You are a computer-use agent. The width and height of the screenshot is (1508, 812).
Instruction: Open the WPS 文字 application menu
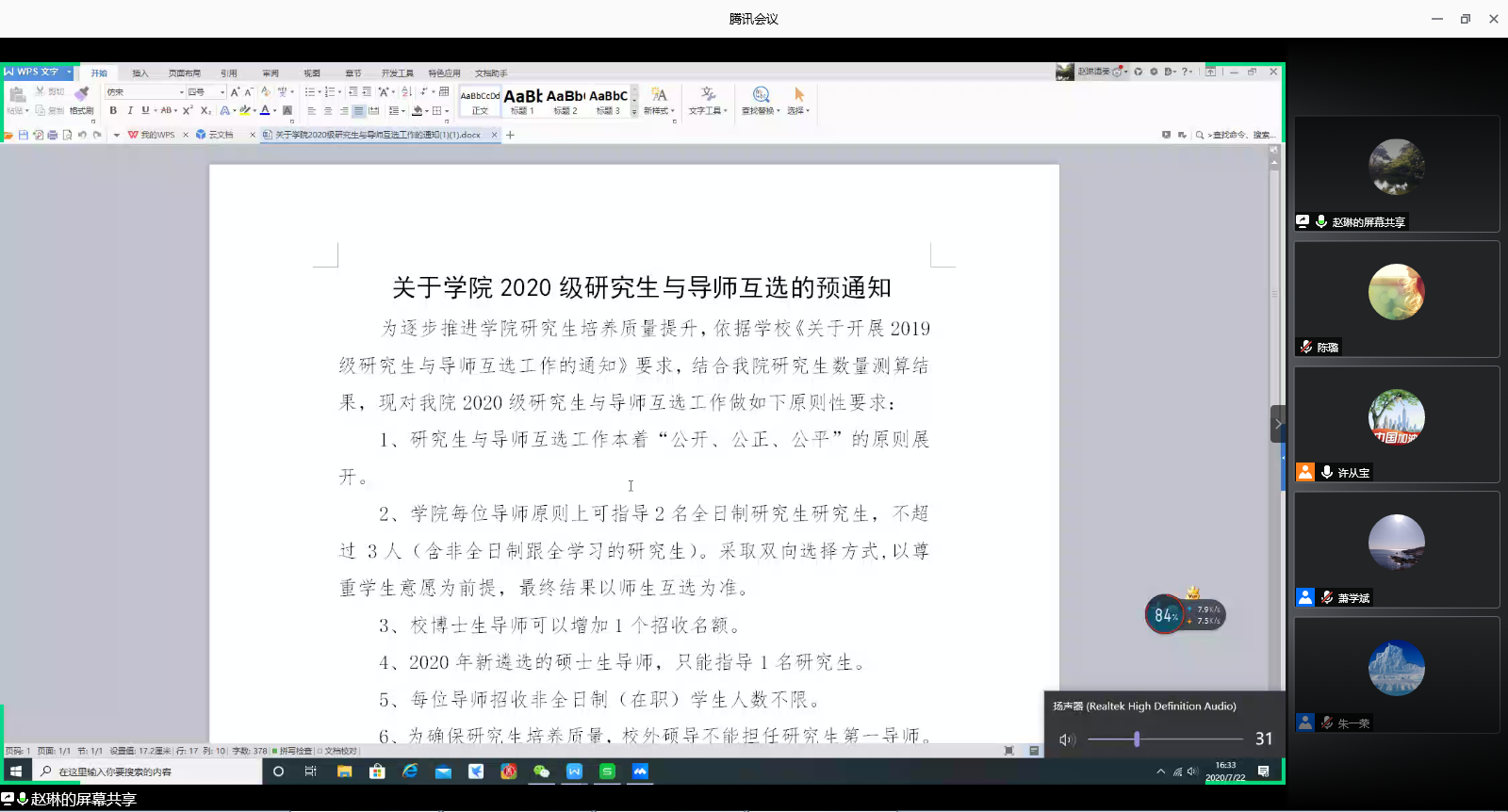point(38,72)
